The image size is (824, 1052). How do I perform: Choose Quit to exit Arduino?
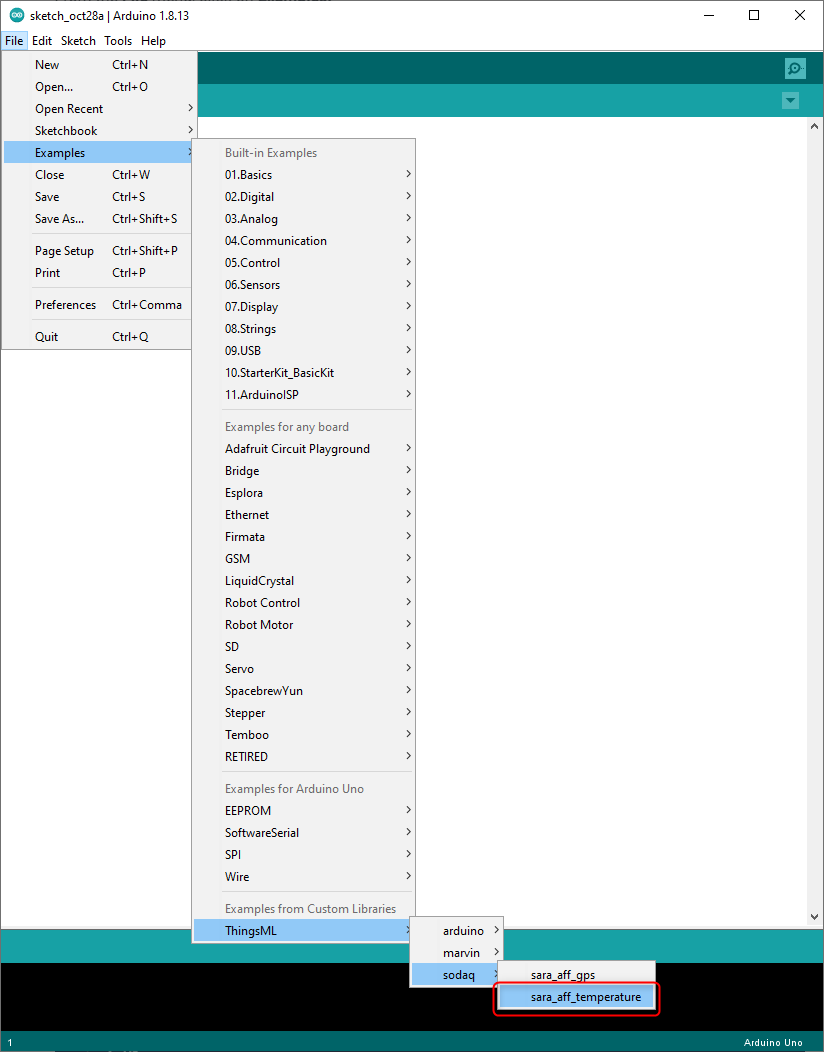pyautogui.click(x=99, y=337)
